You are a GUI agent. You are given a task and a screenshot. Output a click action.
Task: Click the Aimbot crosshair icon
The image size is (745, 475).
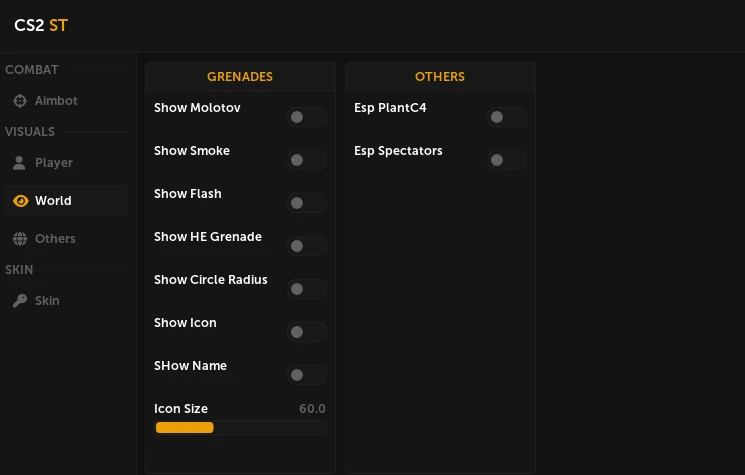click(x=19, y=101)
